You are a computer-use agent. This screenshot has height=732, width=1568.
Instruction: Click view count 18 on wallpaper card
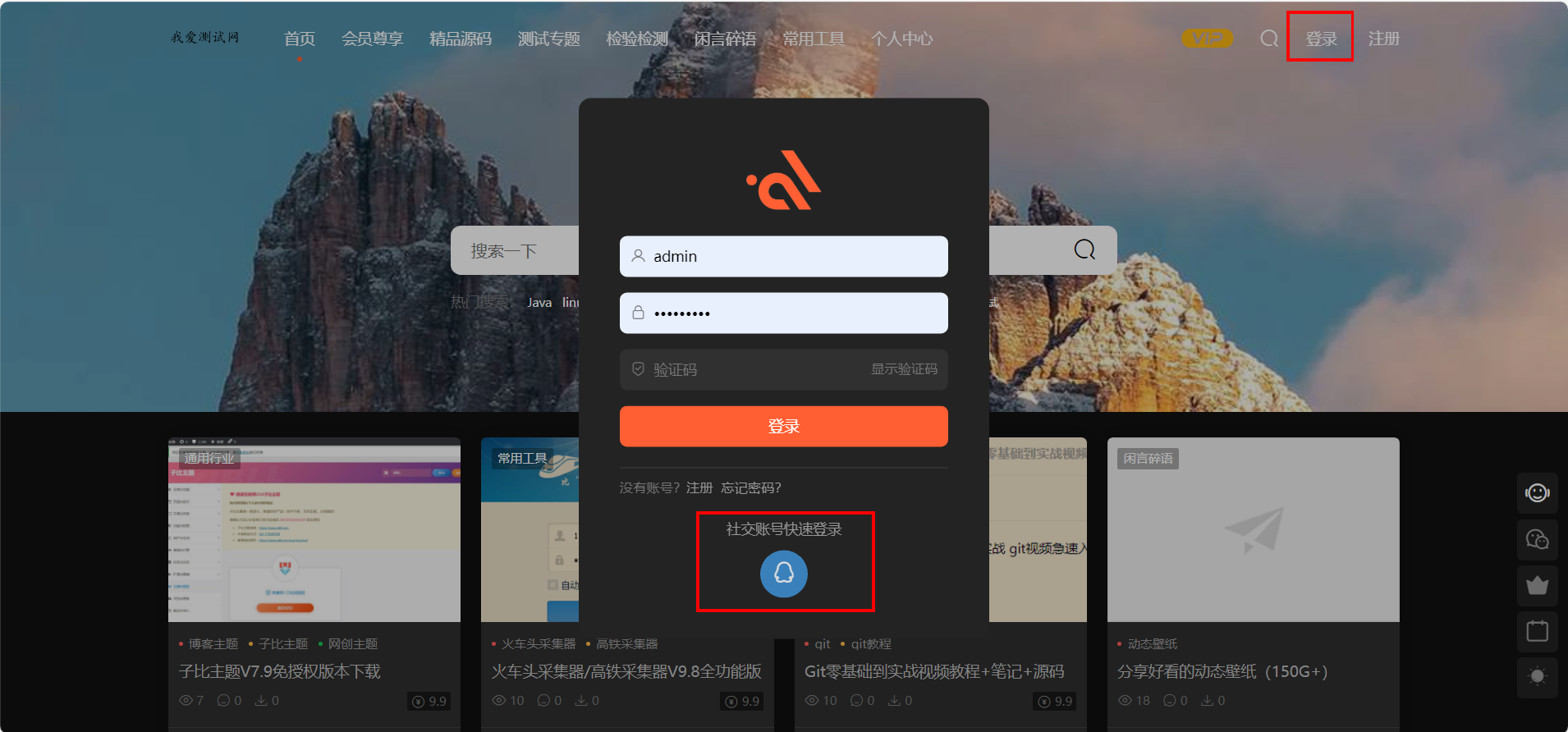[1134, 701]
